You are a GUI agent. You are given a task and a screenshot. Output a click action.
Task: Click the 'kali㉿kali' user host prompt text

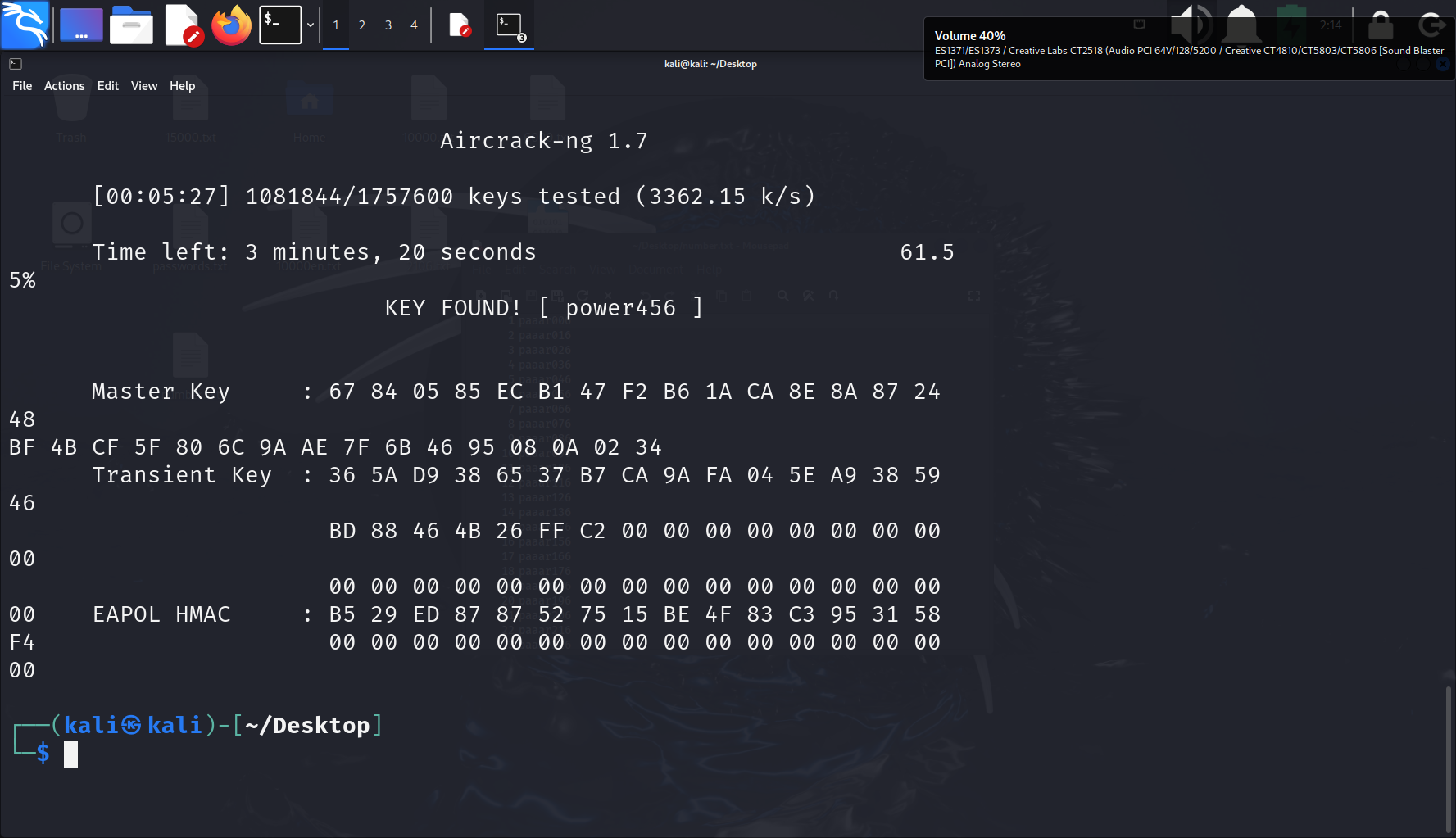133,726
